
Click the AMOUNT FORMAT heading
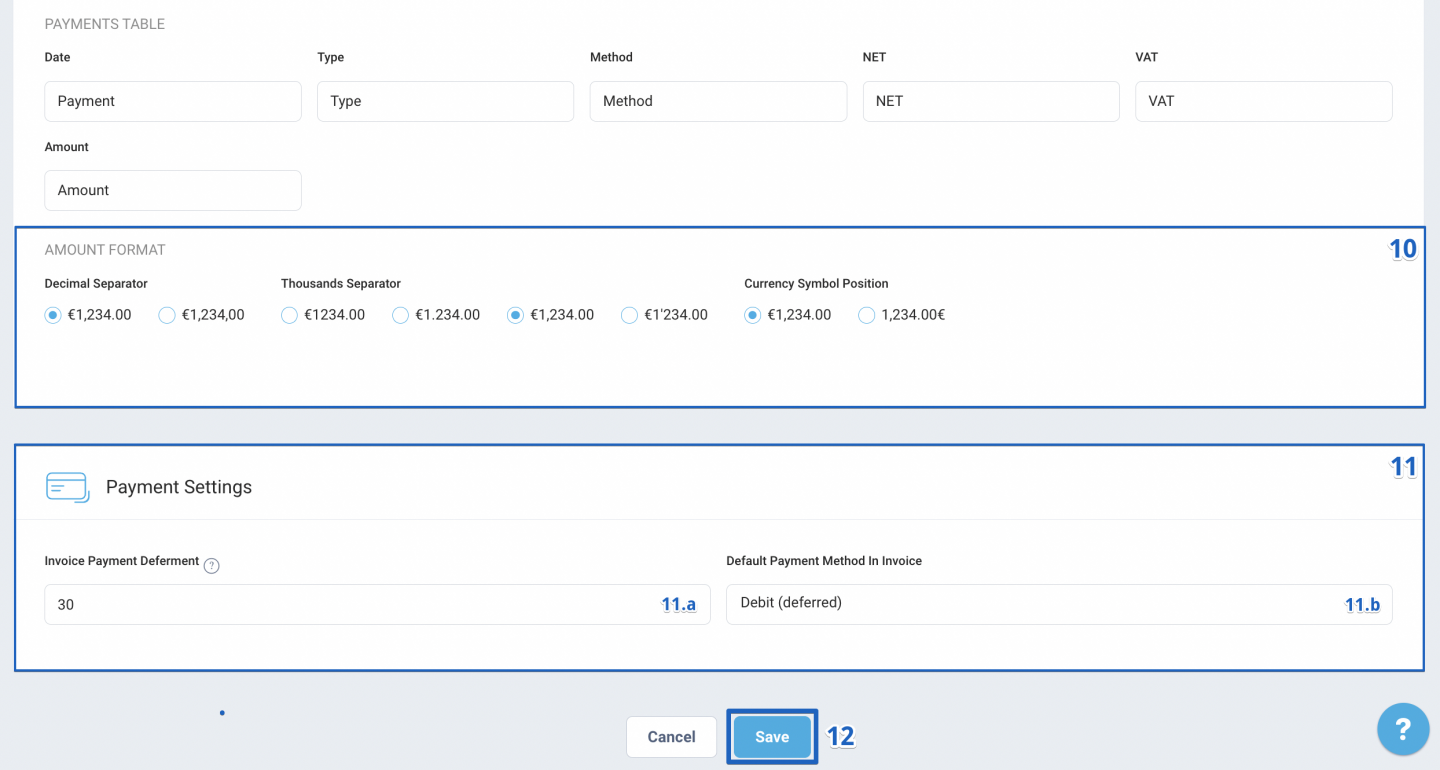105,250
